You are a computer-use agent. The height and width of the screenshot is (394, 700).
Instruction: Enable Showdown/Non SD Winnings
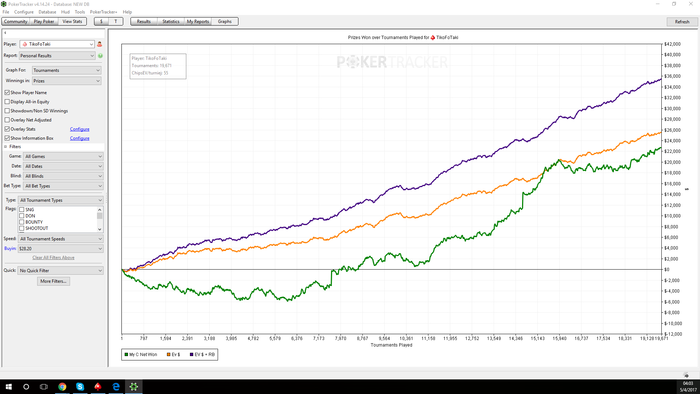click(7, 111)
